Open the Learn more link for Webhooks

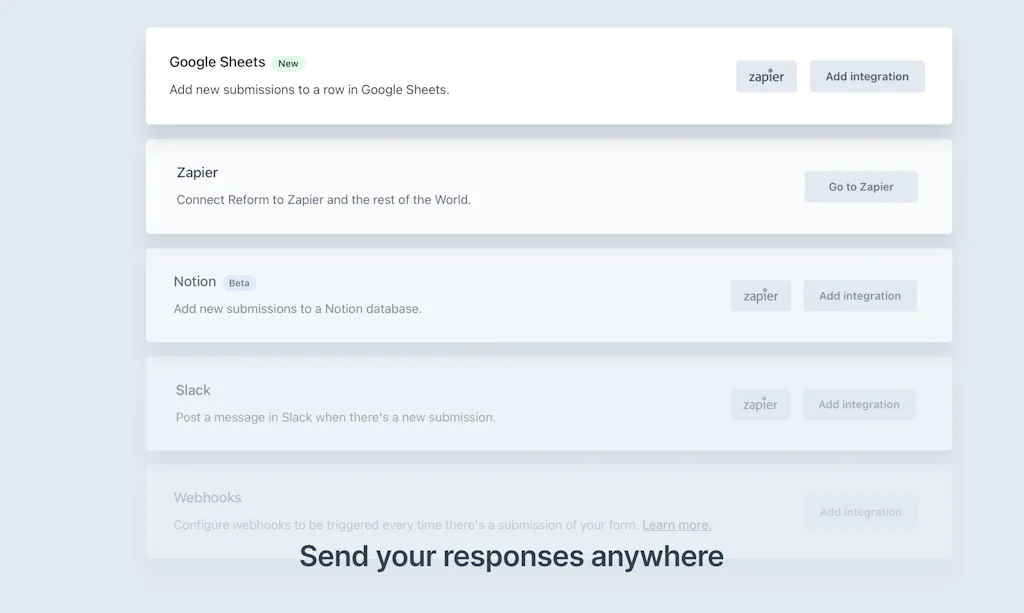676,524
